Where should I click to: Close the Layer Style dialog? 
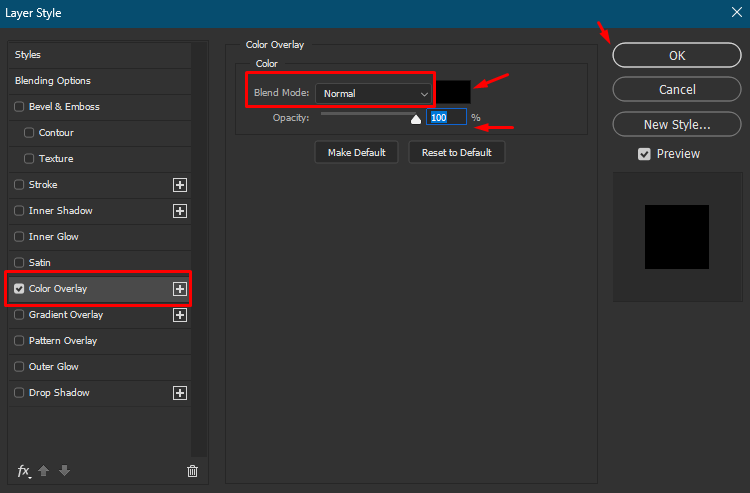coord(737,12)
